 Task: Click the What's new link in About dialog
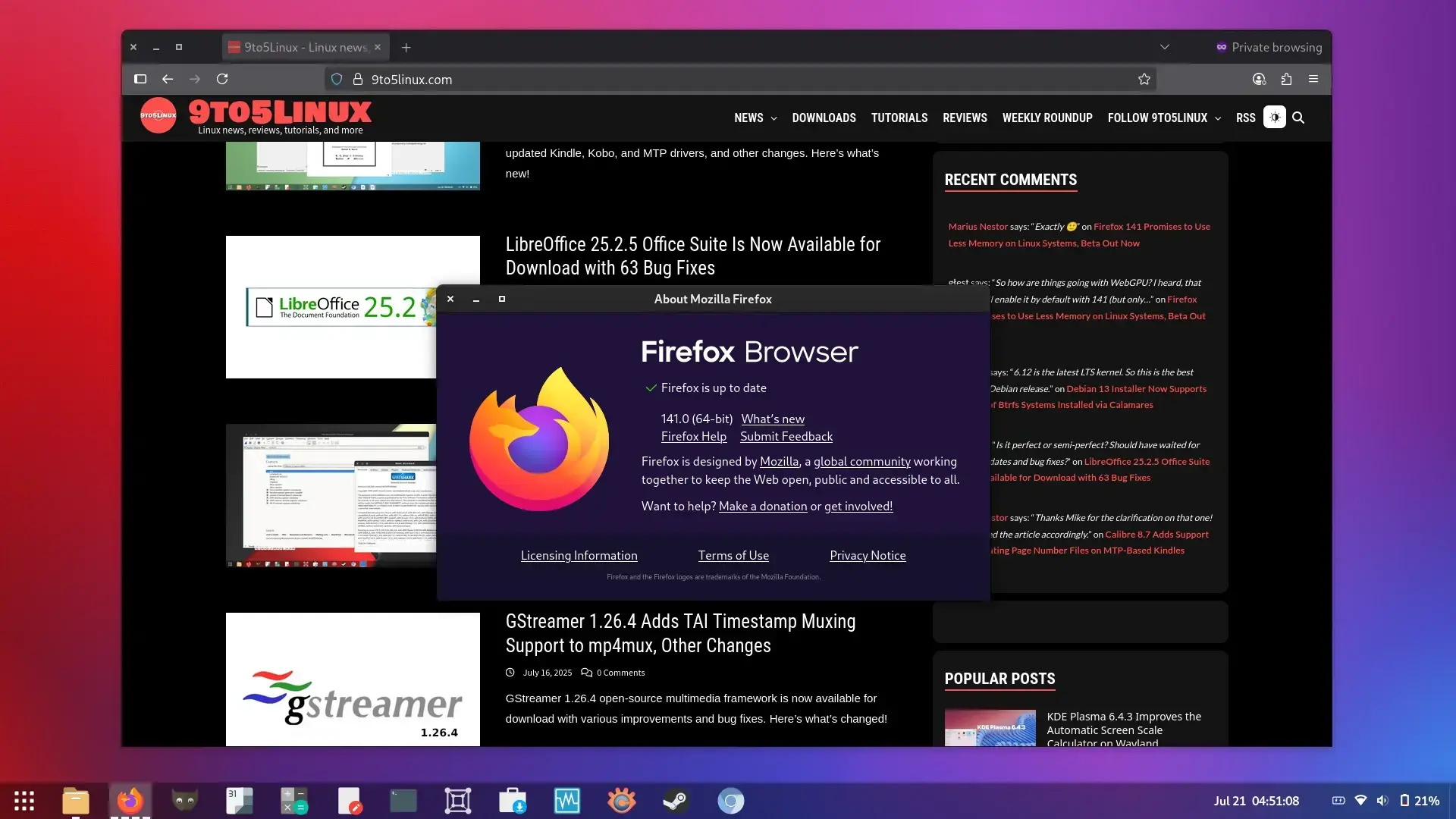773,419
